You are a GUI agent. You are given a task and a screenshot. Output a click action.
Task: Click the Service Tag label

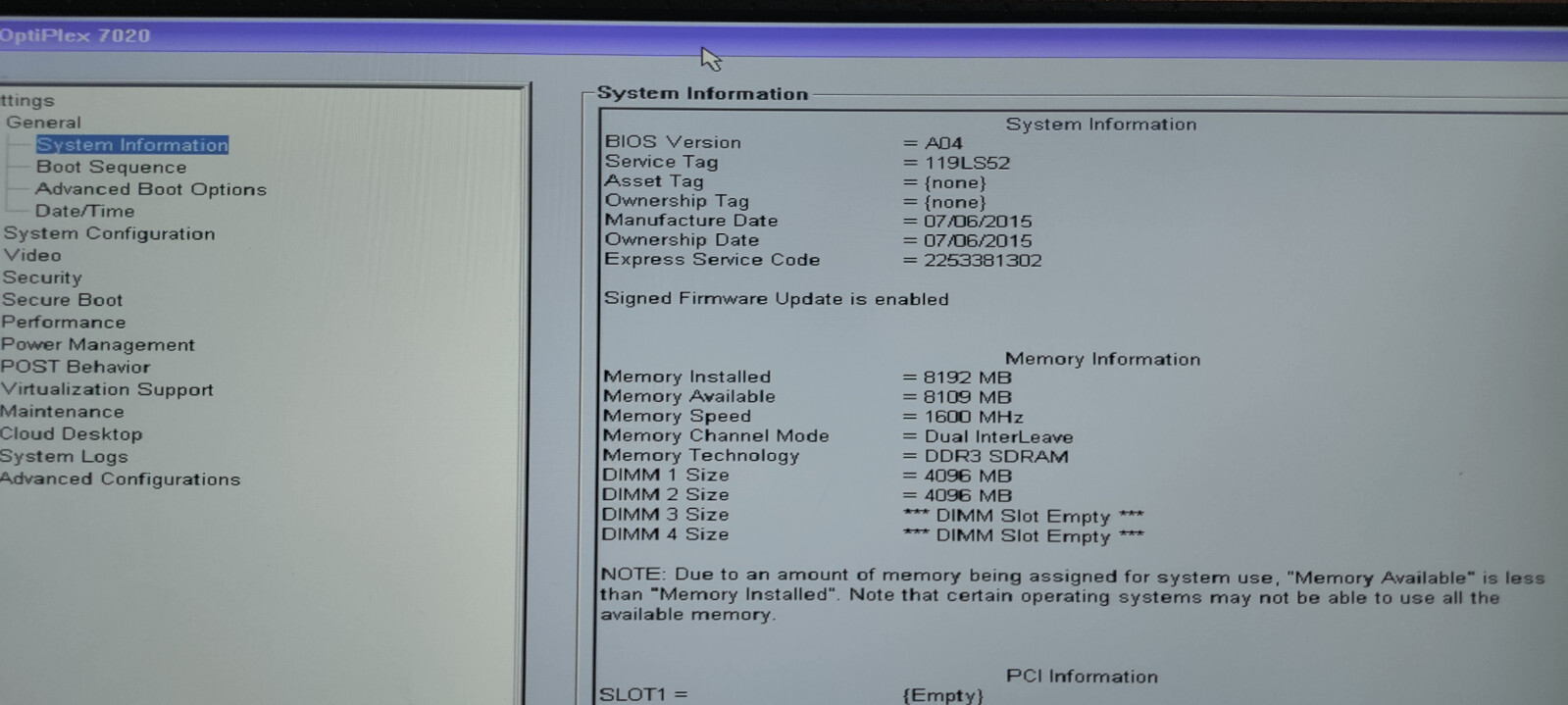tap(661, 162)
